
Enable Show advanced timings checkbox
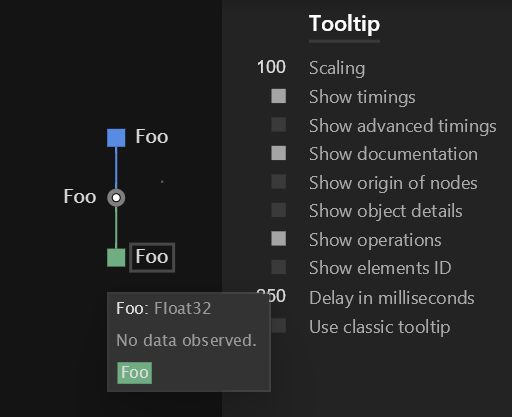tap(279, 125)
